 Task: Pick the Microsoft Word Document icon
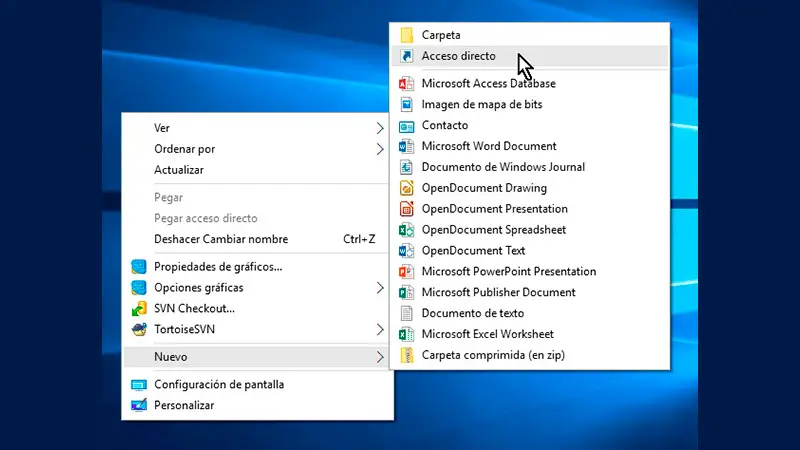point(407,146)
